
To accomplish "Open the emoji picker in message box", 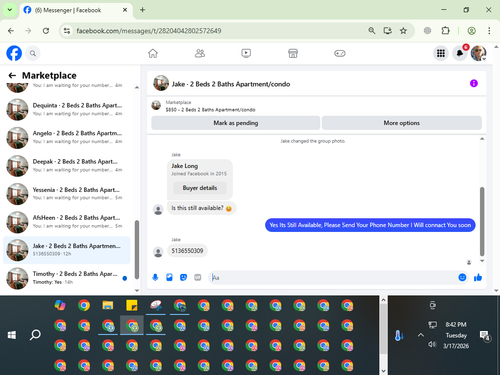I will [x=462, y=277].
